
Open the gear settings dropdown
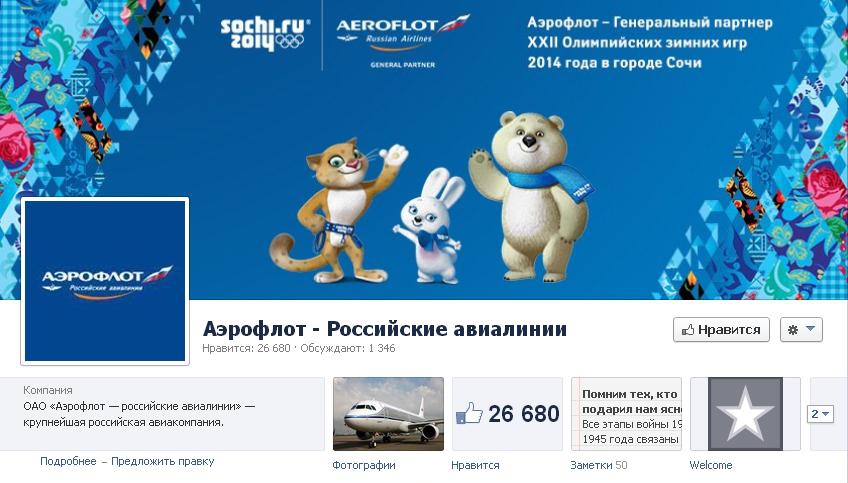[x=801, y=329]
